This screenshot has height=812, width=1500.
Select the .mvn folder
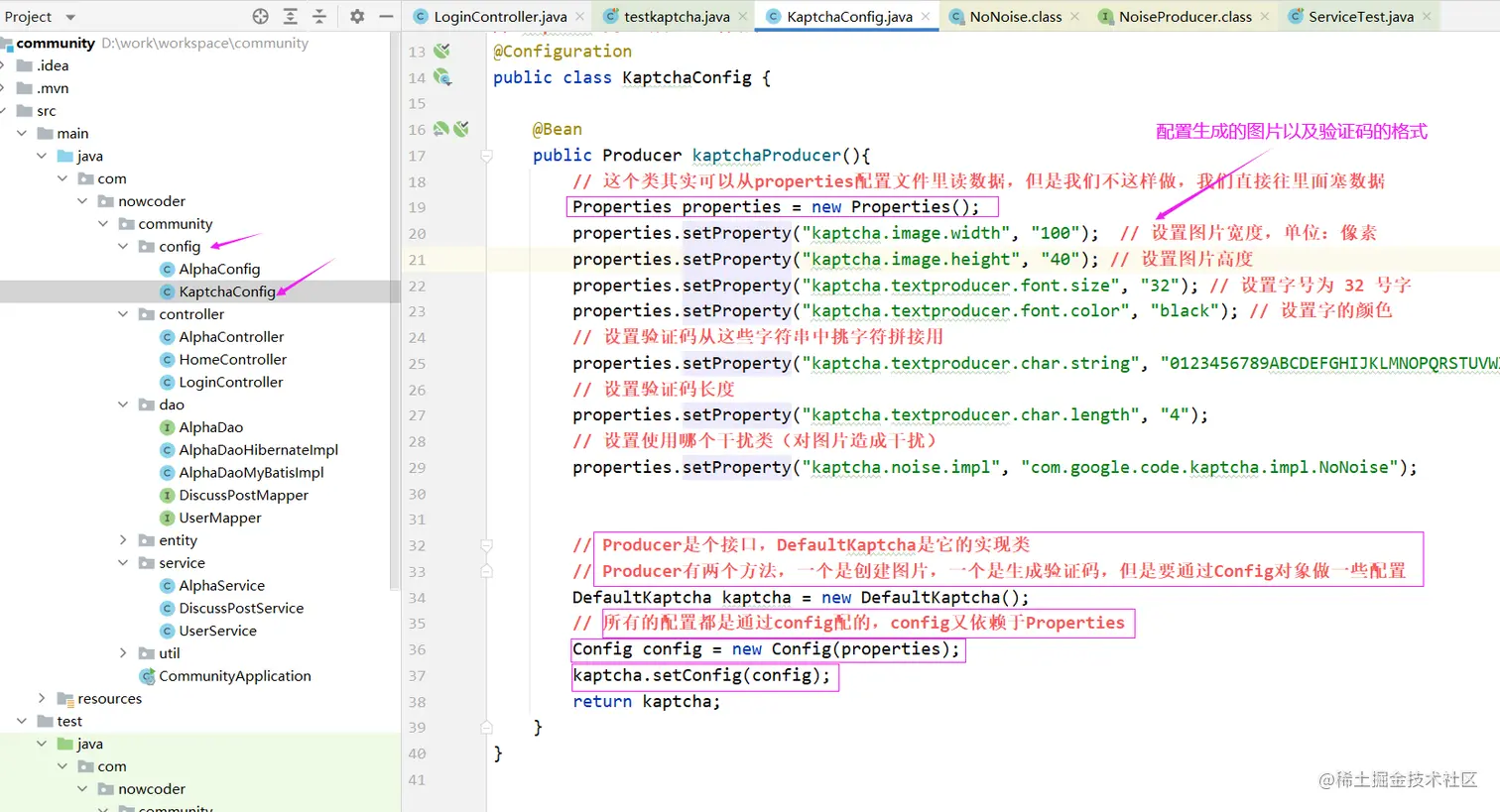[53, 88]
